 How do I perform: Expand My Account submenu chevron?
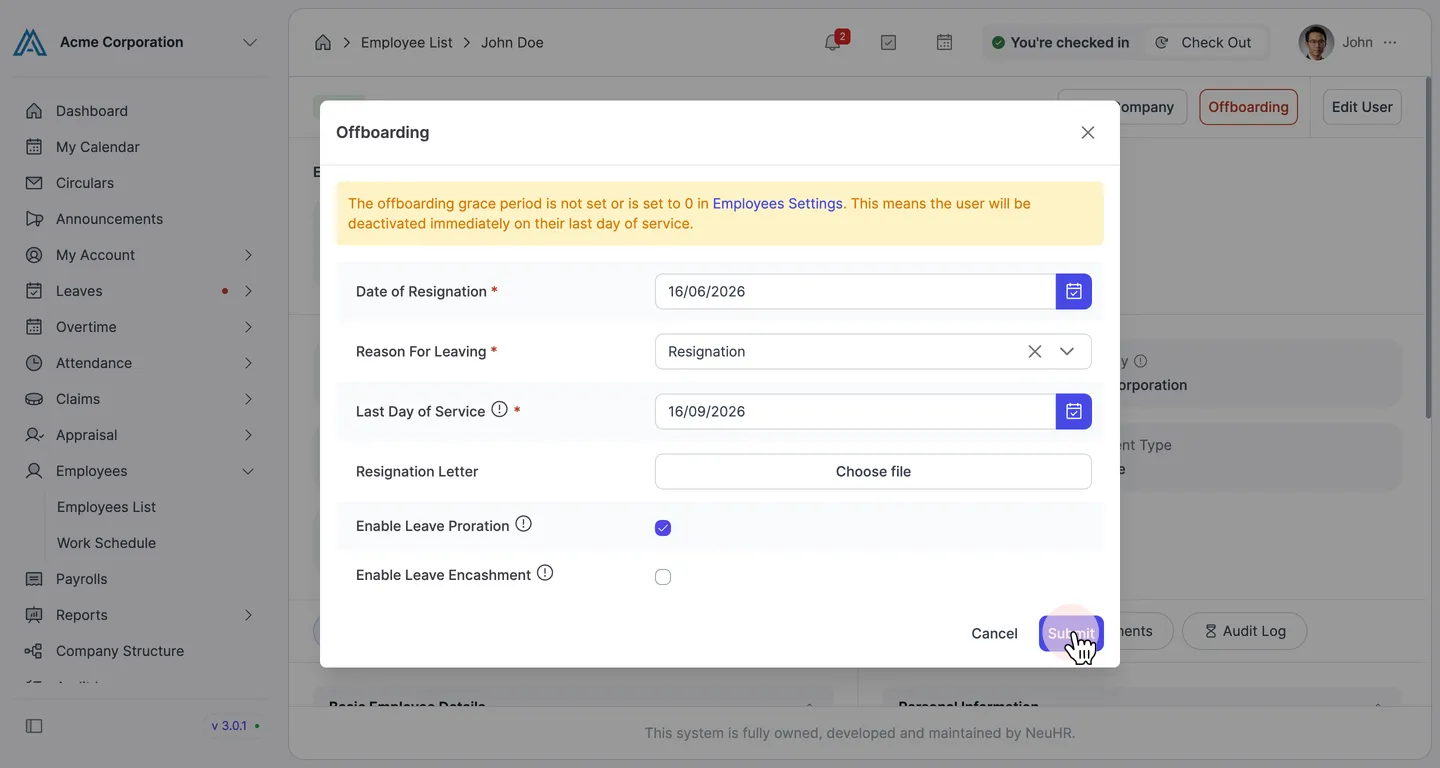[x=248, y=255]
